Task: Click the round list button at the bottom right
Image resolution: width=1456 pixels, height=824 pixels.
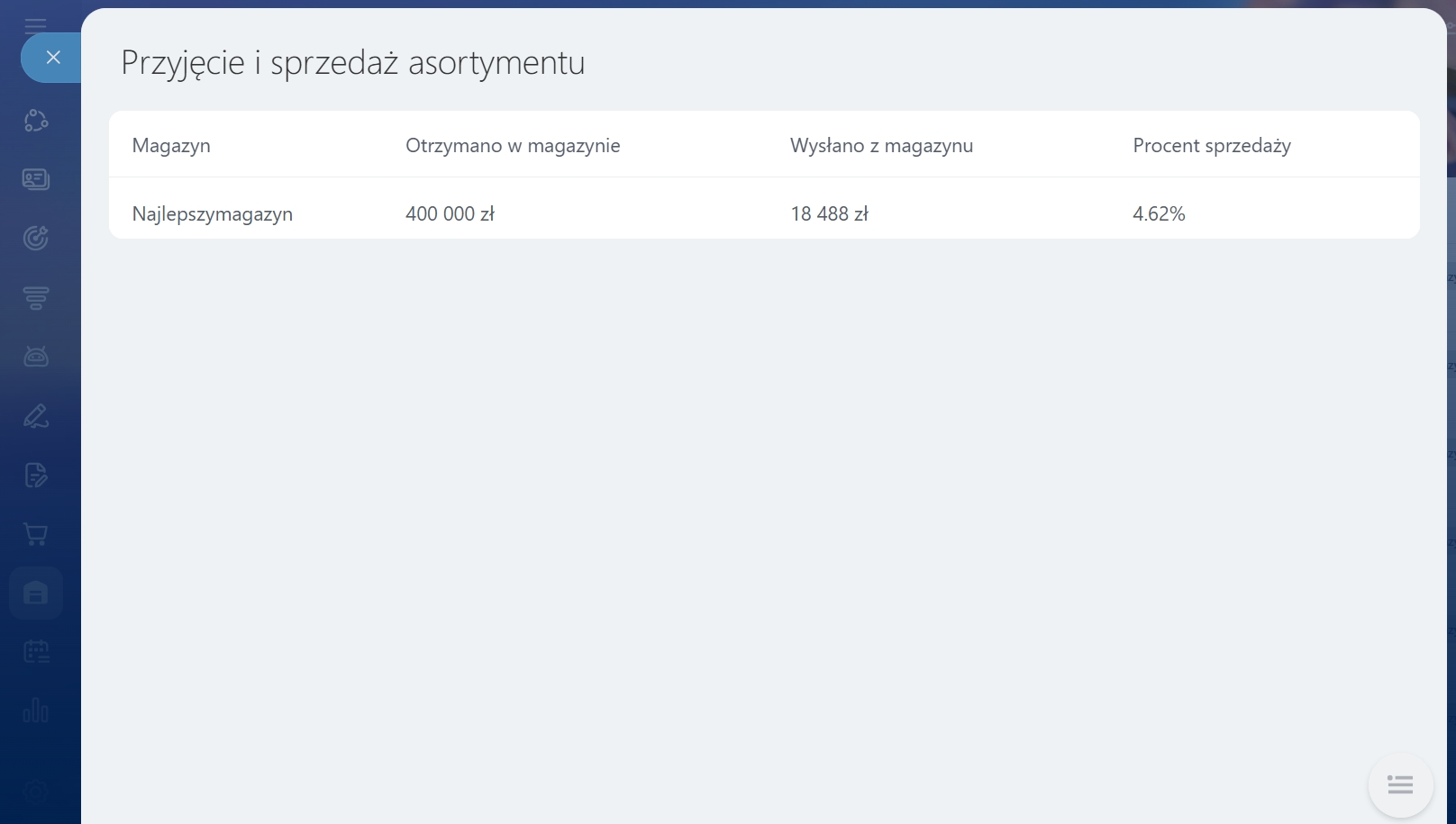Action: (x=1400, y=785)
